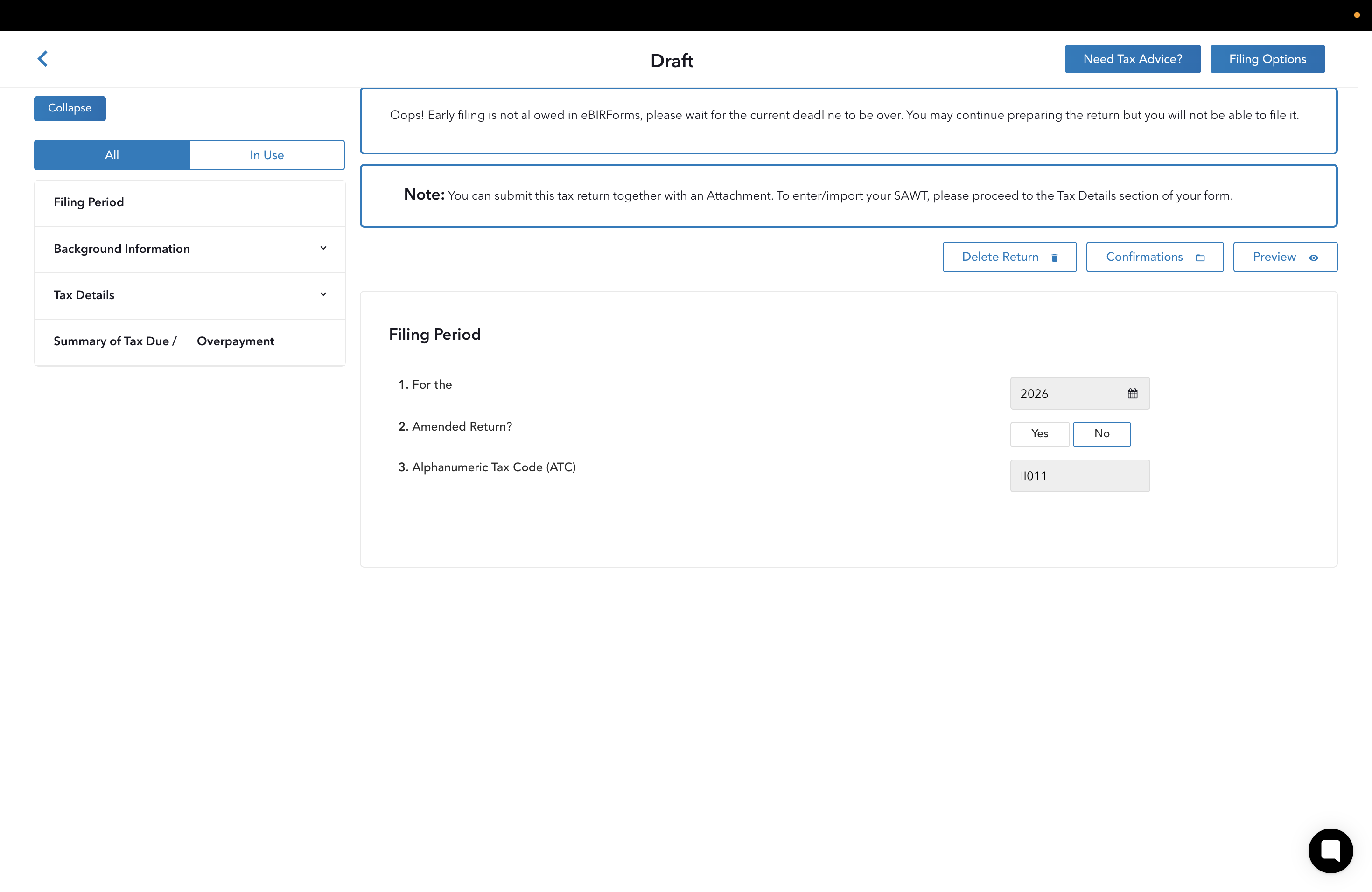The height and width of the screenshot is (892, 1372).
Task: Select Yes for Amended Return
Action: tap(1039, 434)
